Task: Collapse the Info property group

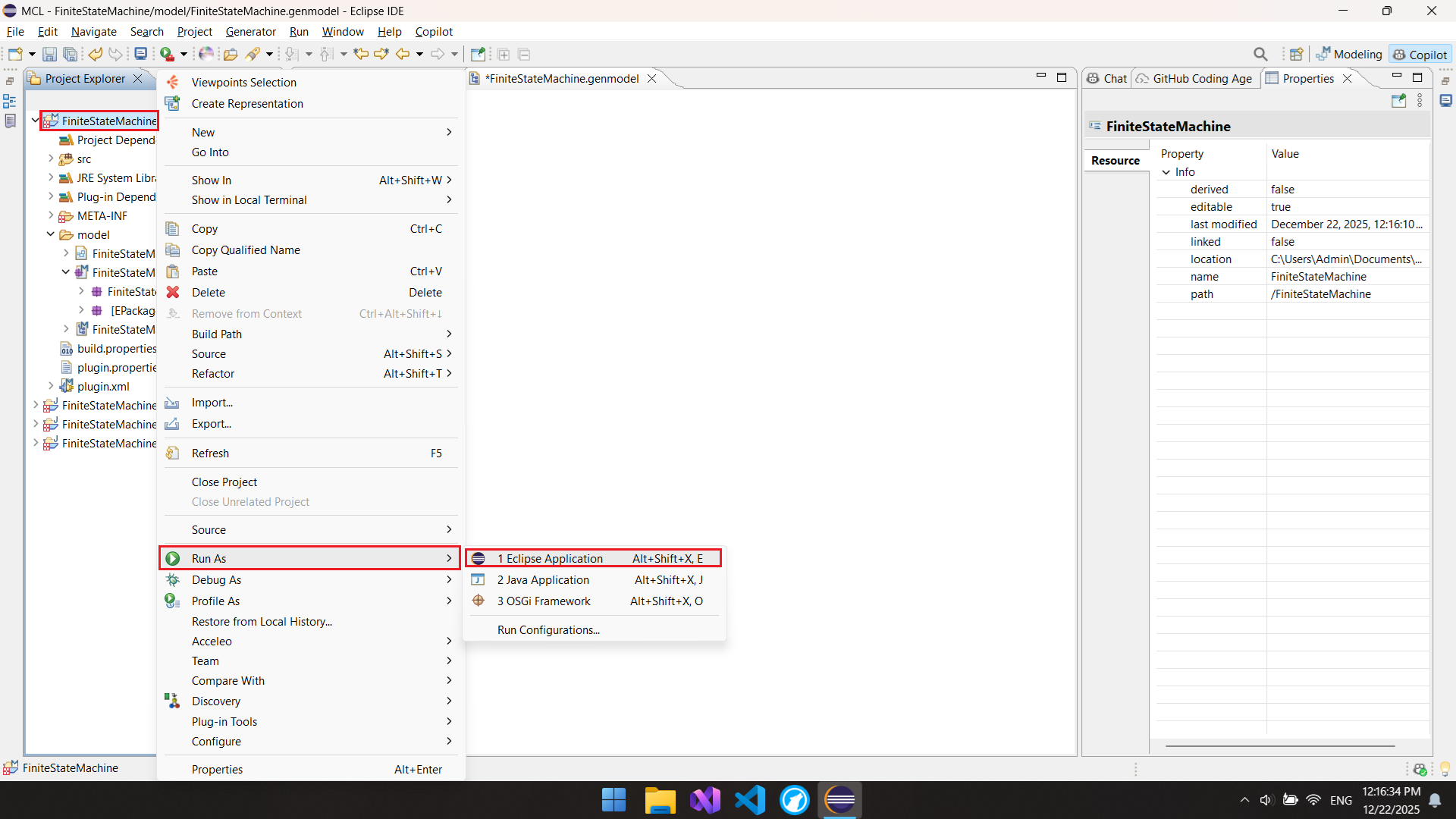Action: point(1166,172)
